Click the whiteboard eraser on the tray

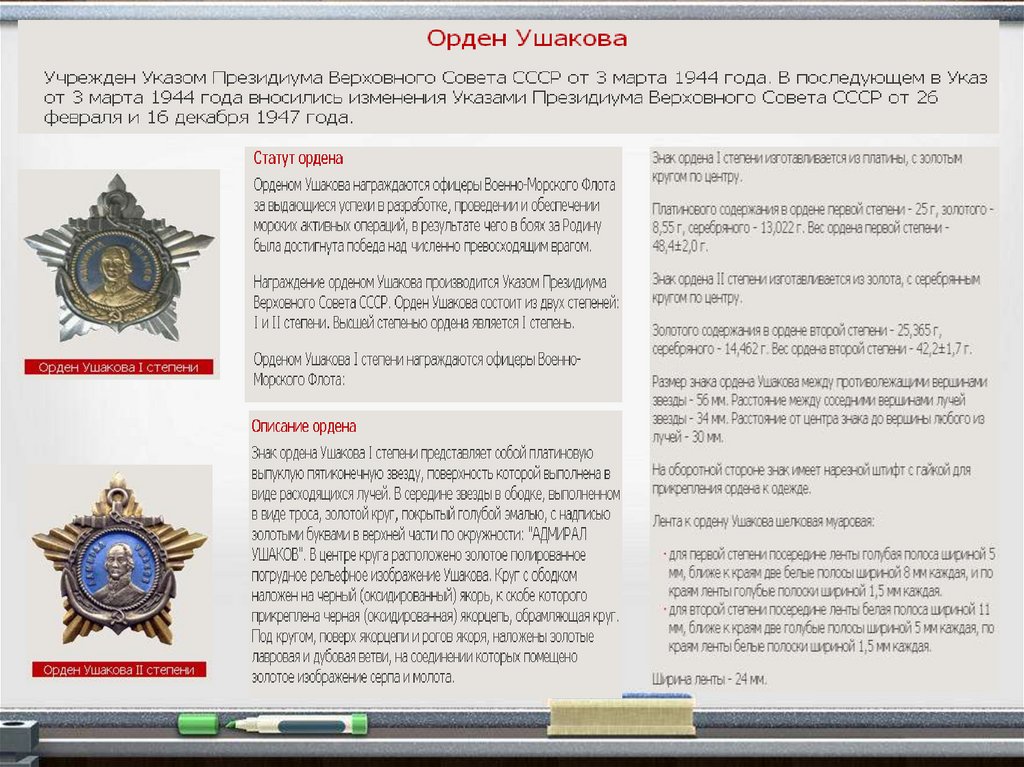(621, 715)
